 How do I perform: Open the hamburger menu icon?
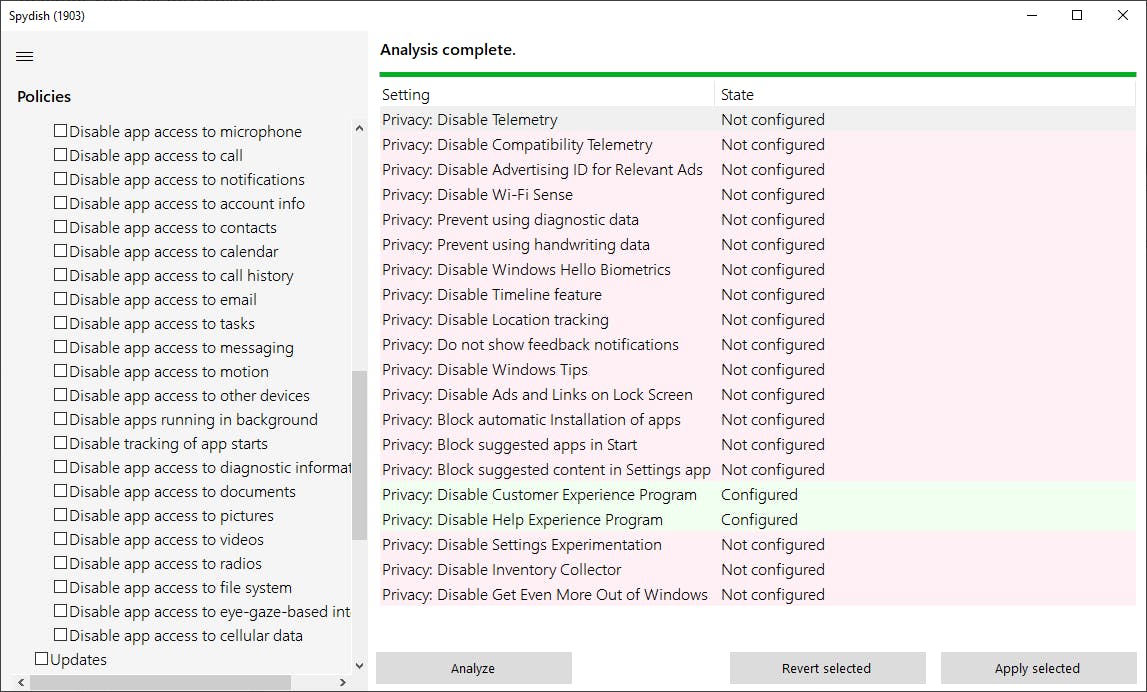pyautogui.click(x=25, y=56)
